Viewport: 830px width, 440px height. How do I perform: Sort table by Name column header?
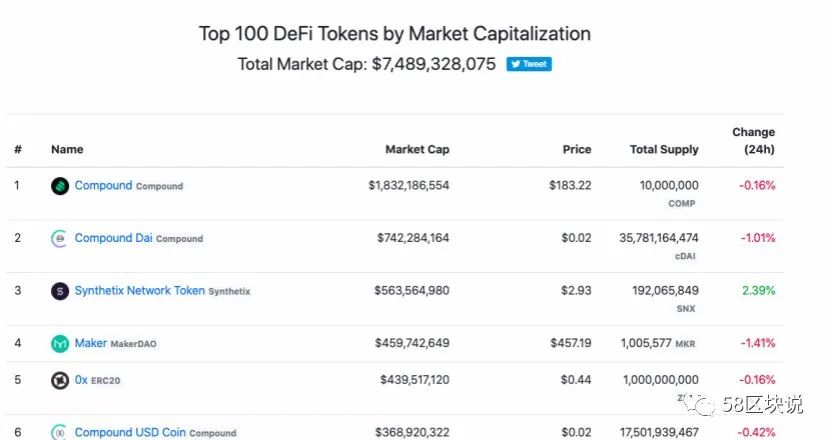pos(67,150)
